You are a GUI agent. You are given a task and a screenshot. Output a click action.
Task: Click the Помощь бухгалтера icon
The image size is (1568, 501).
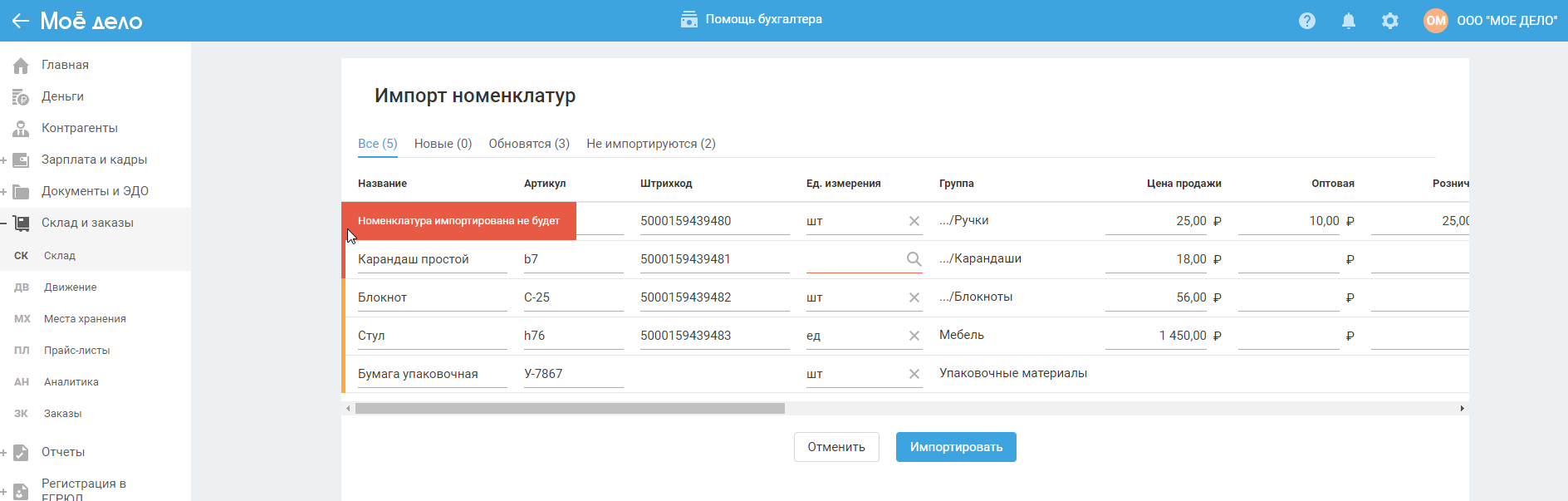coord(688,19)
